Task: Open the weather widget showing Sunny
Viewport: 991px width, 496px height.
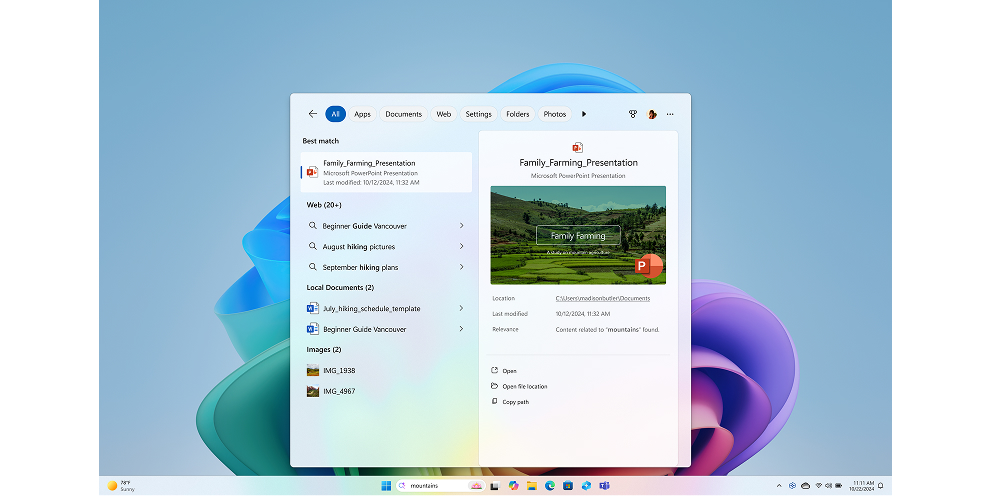Action: [120, 485]
